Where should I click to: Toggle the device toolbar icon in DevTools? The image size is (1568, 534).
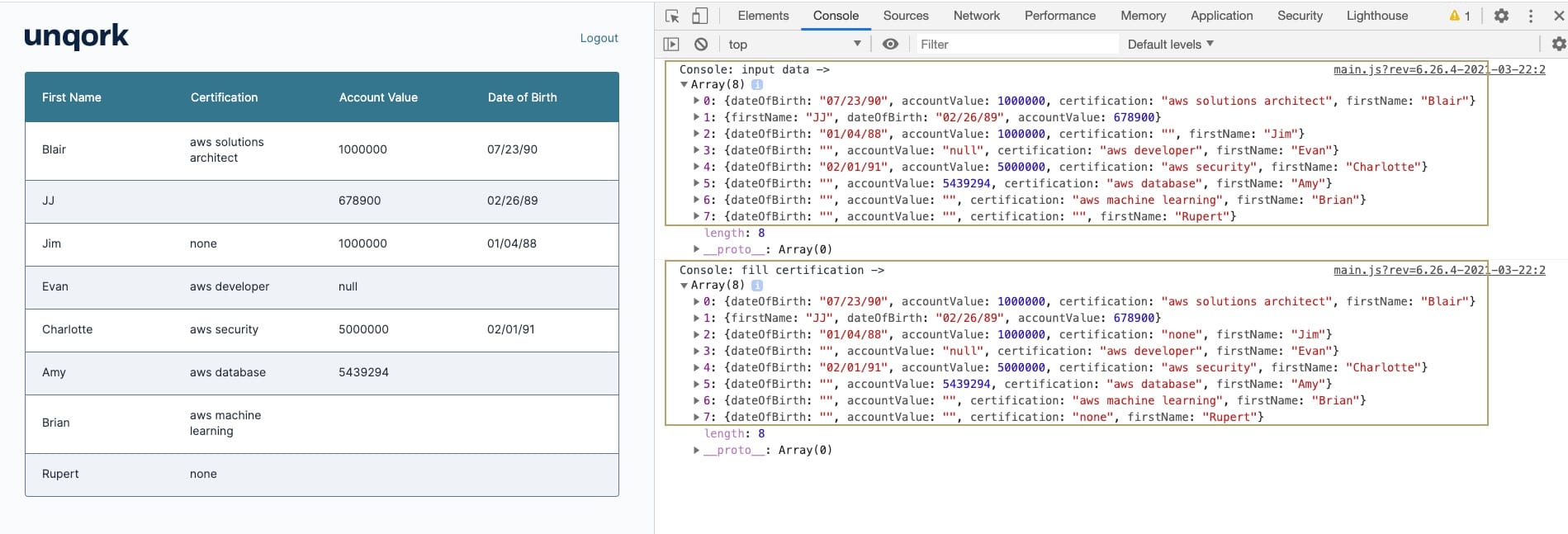pyautogui.click(x=699, y=16)
